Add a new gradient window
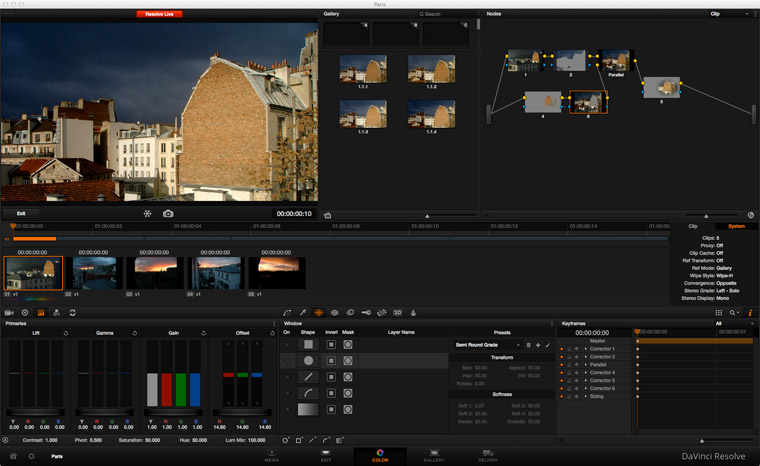760x466 pixels. pyautogui.click(x=340, y=440)
